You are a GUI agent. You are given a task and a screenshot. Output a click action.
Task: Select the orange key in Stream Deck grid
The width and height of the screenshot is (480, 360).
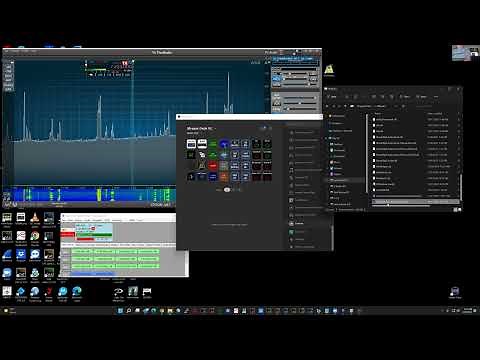224,176
